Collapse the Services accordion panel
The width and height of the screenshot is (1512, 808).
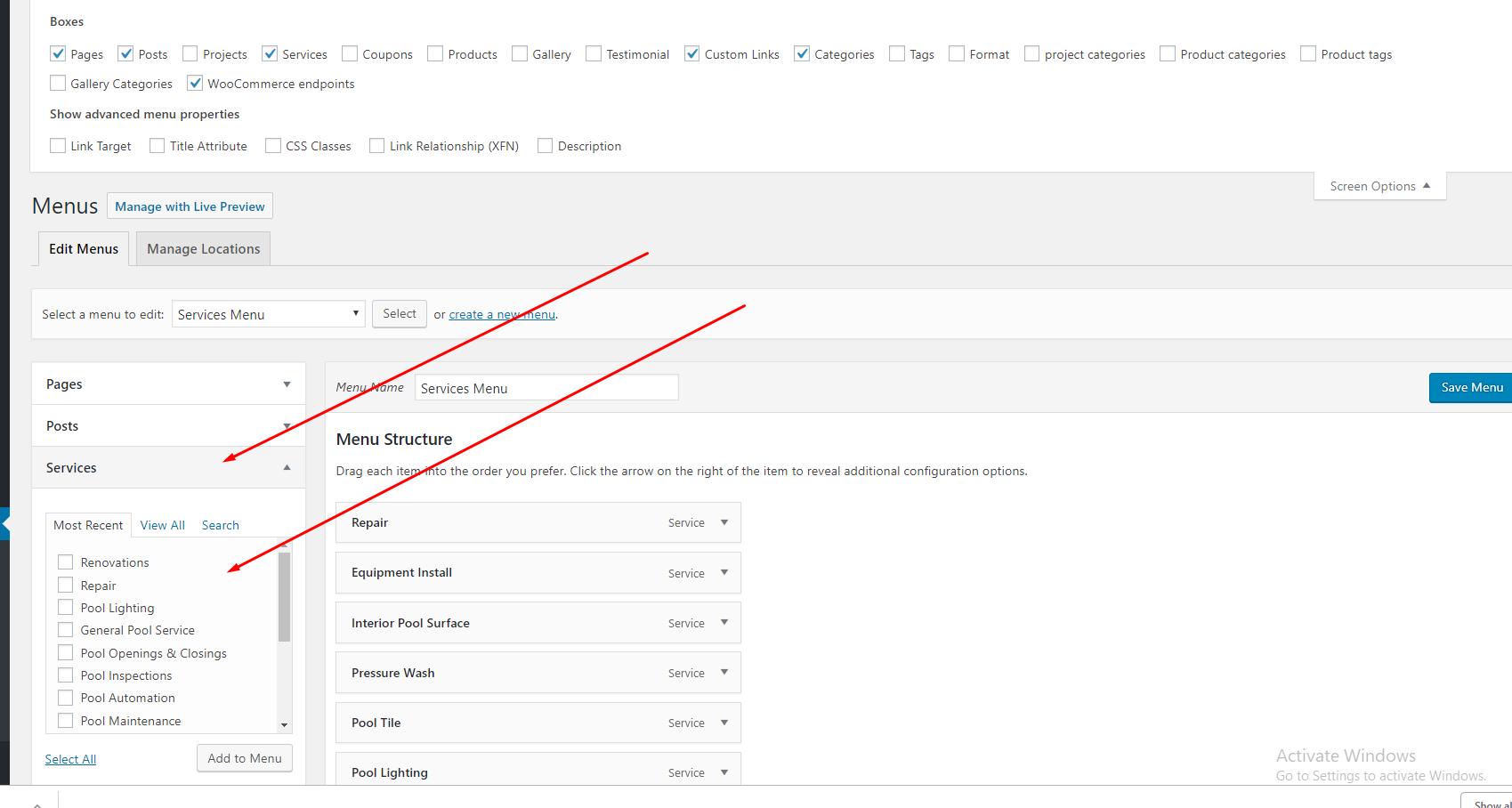point(287,466)
